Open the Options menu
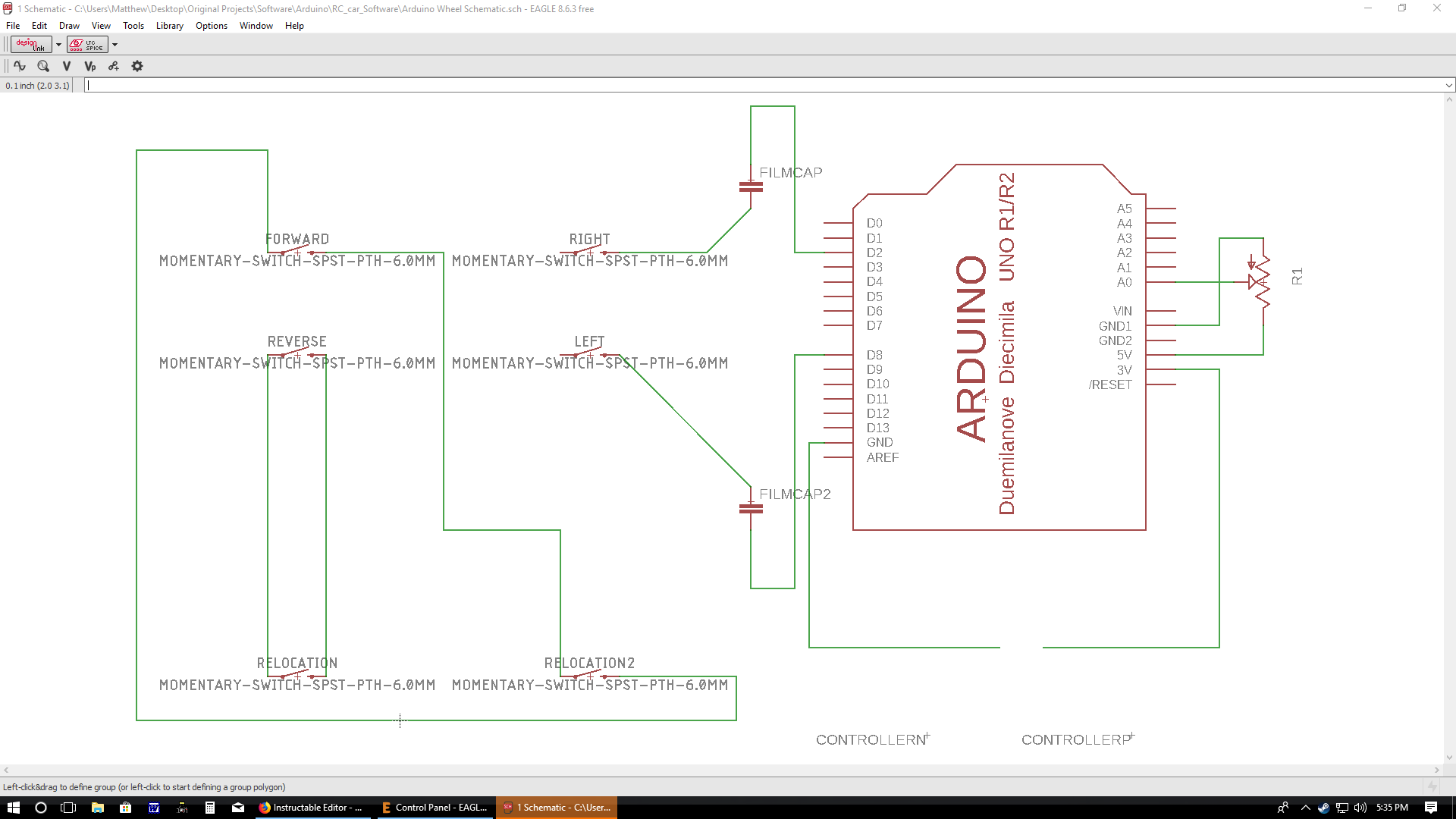The image size is (1456, 819). (x=212, y=26)
